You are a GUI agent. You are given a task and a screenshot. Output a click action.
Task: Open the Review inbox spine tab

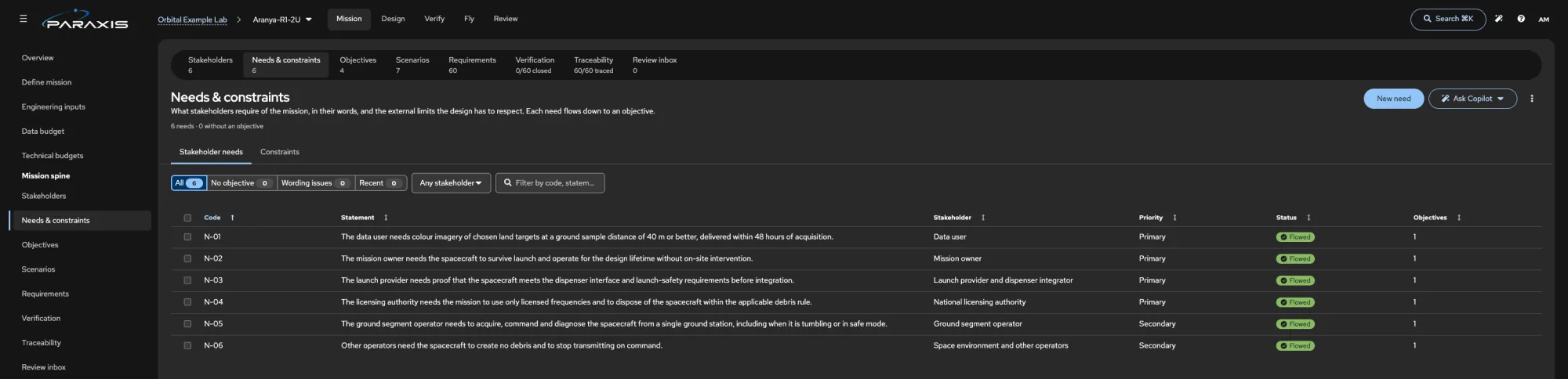[x=655, y=65]
